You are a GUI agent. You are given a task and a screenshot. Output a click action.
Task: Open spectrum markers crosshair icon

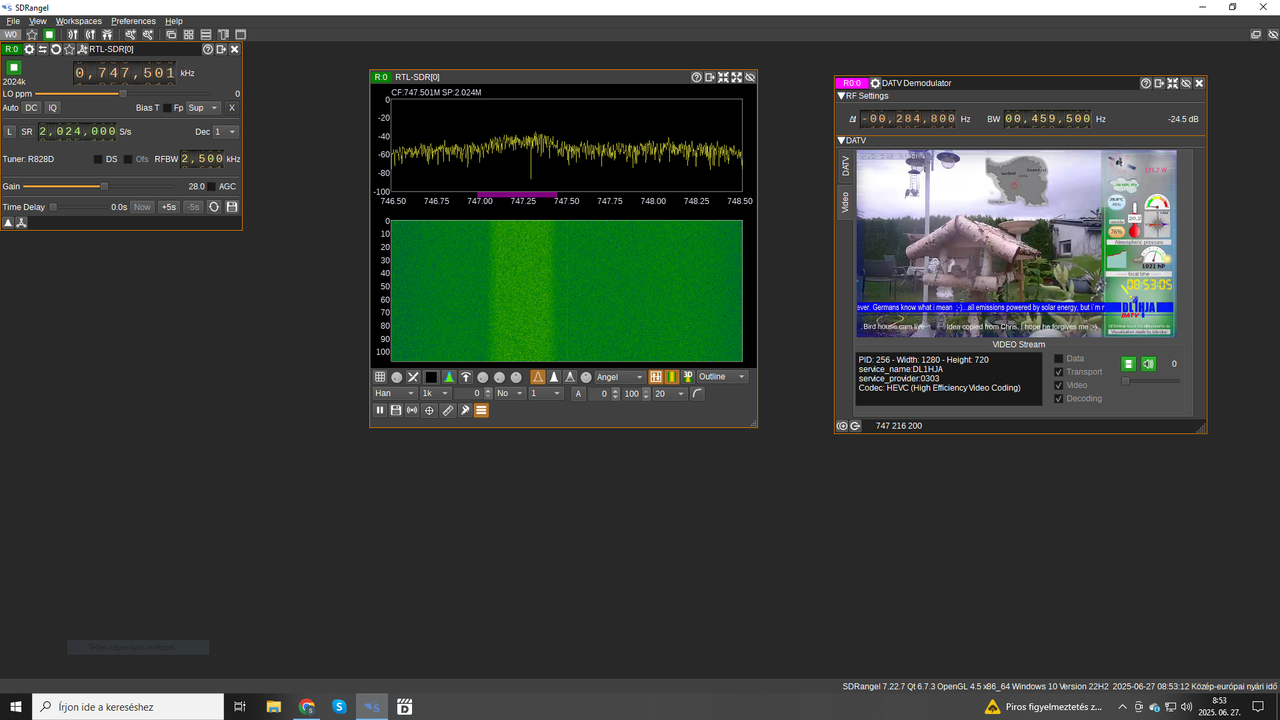click(x=429, y=410)
